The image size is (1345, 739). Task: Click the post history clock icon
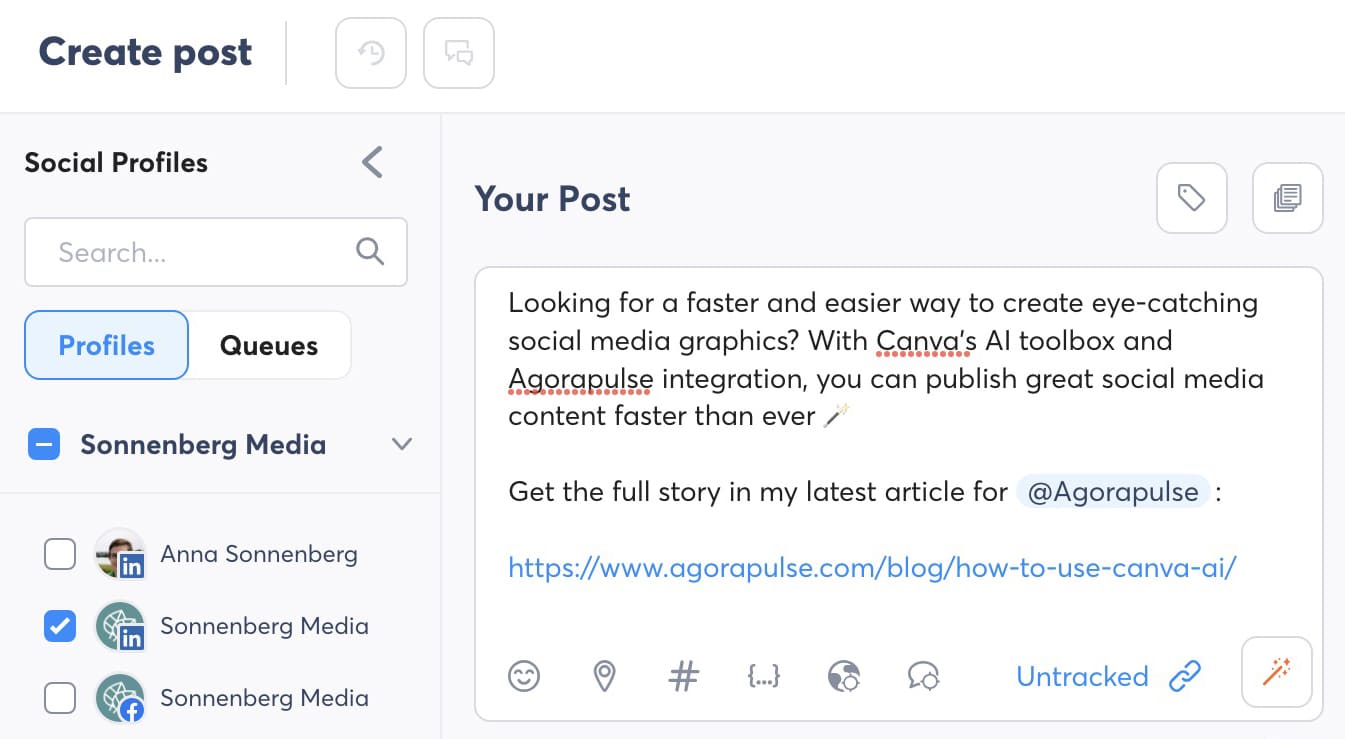[371, 53]
